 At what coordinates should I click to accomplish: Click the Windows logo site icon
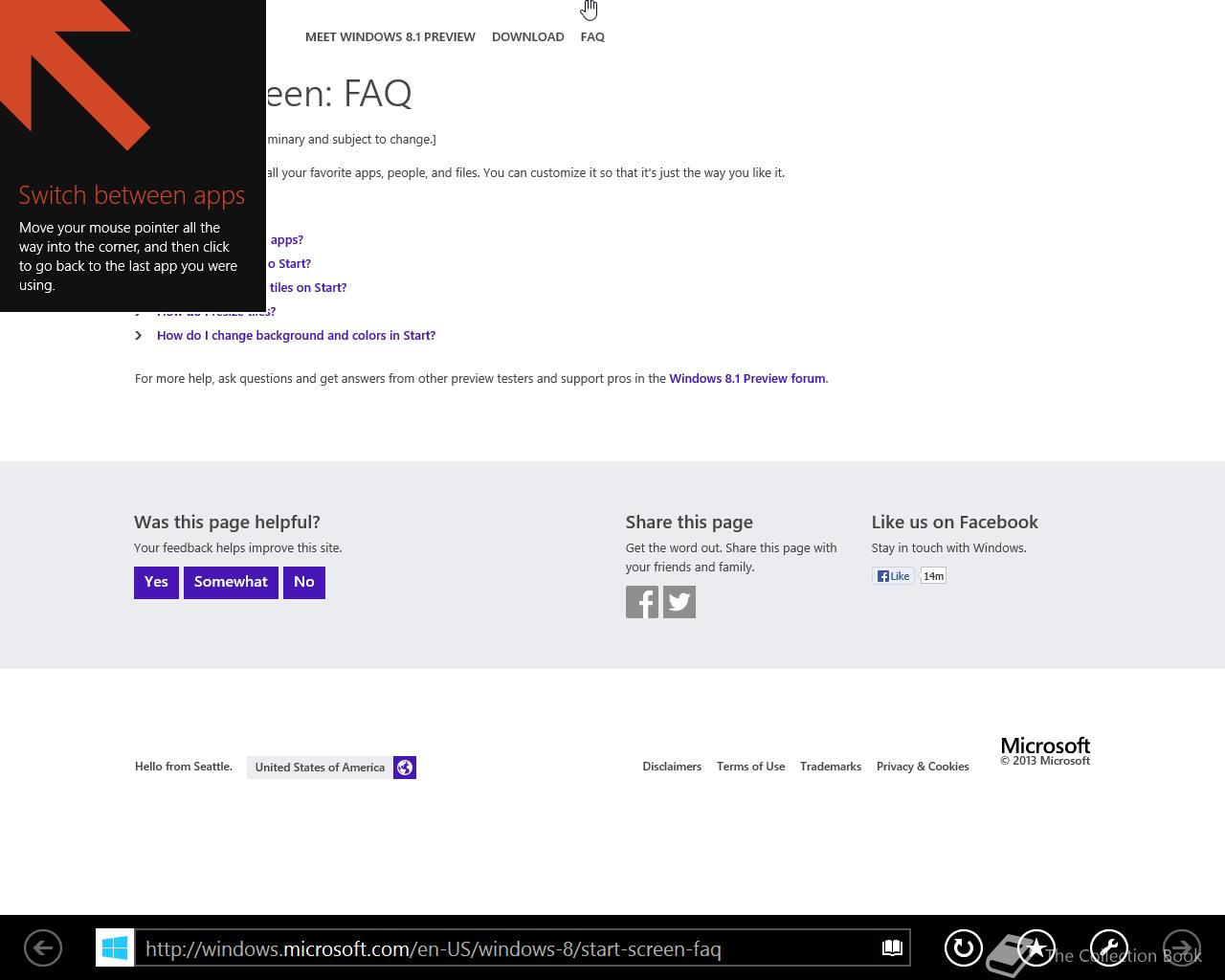coord(115,948)
